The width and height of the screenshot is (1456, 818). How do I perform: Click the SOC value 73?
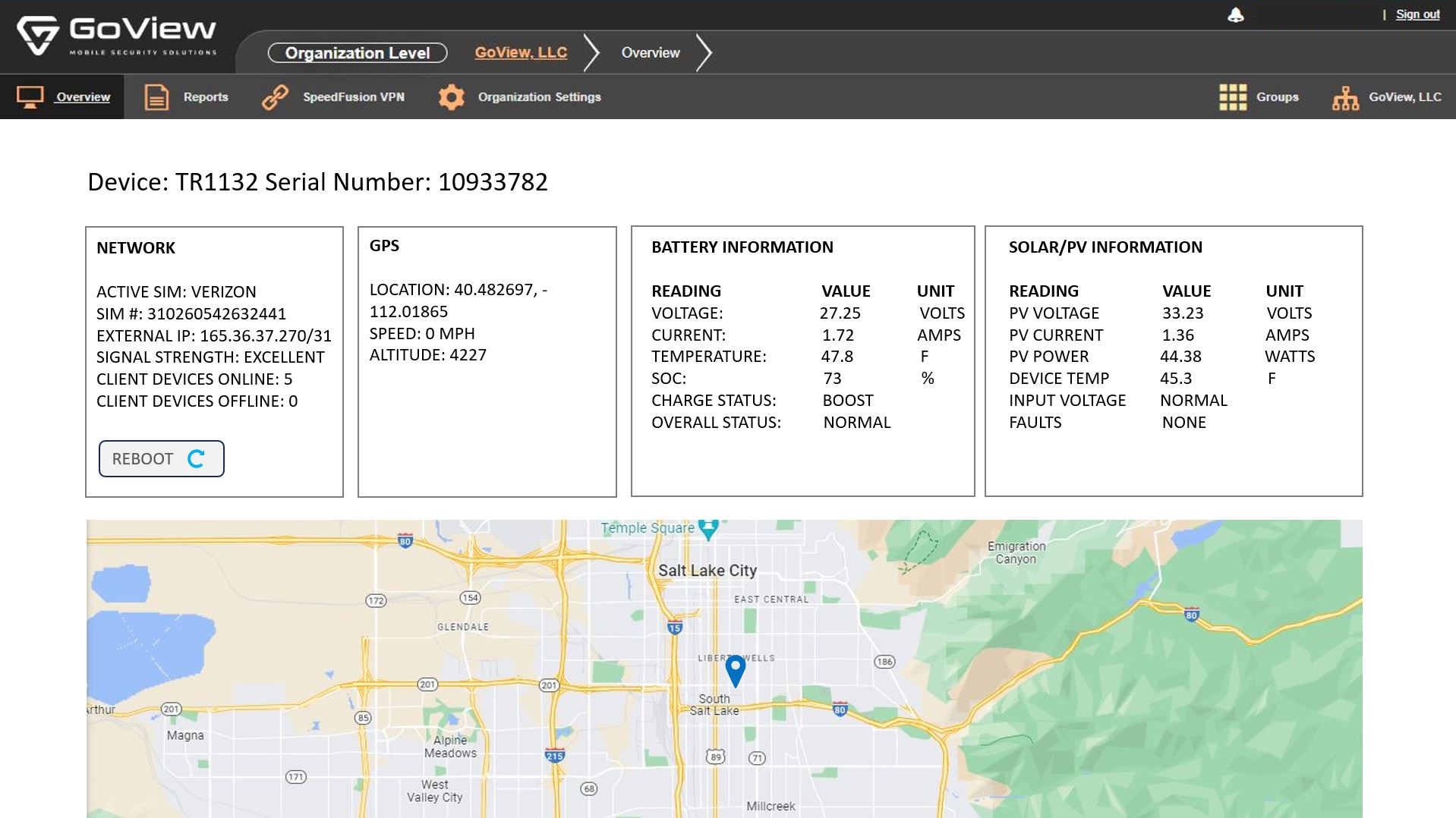[x=833, y=379]
